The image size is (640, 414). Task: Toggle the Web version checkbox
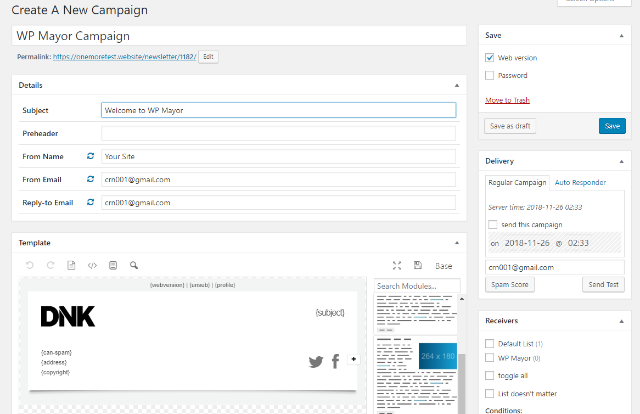[x=489, y=58]
